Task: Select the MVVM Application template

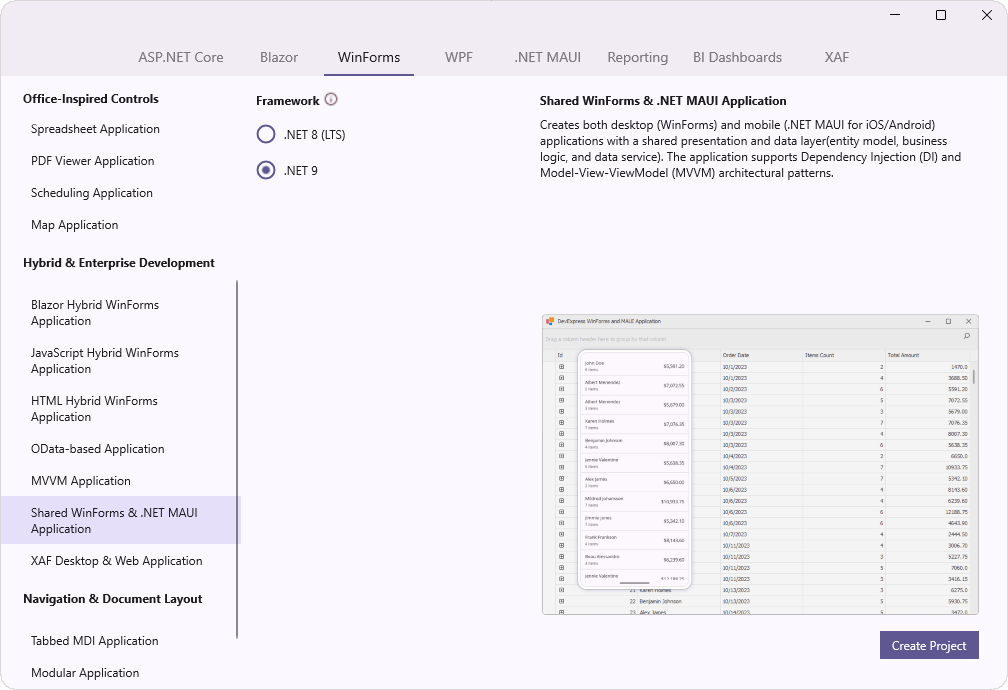Action: pyautogui.click(x=80, y=480)
